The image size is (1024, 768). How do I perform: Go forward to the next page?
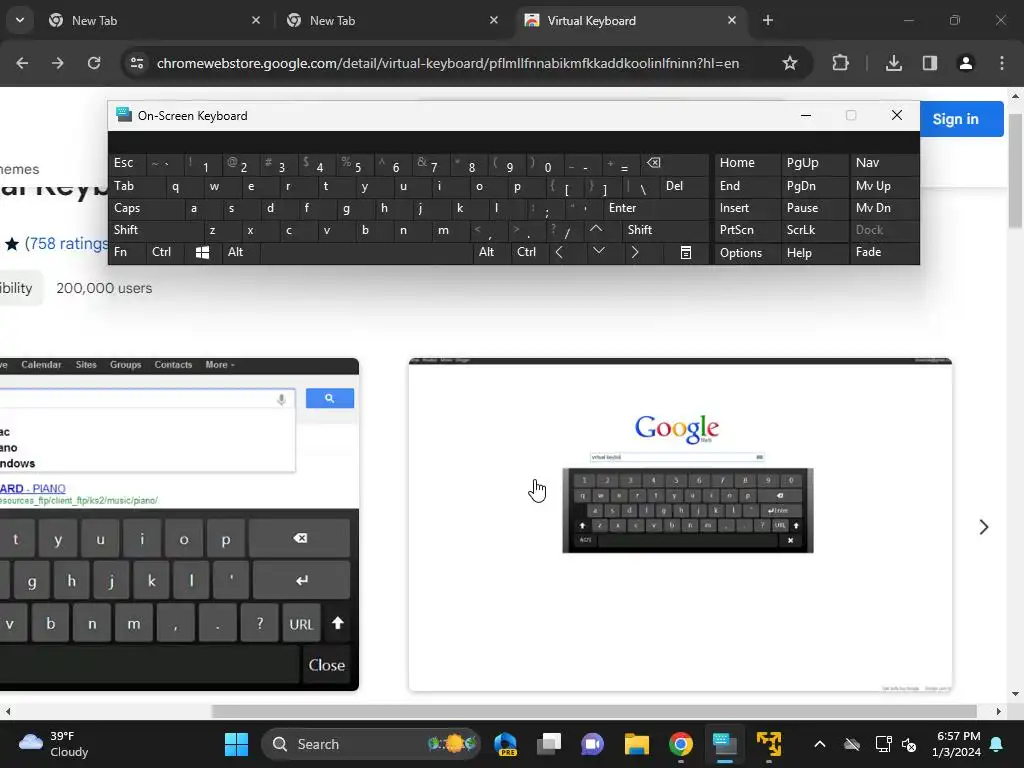coord(58,63)
